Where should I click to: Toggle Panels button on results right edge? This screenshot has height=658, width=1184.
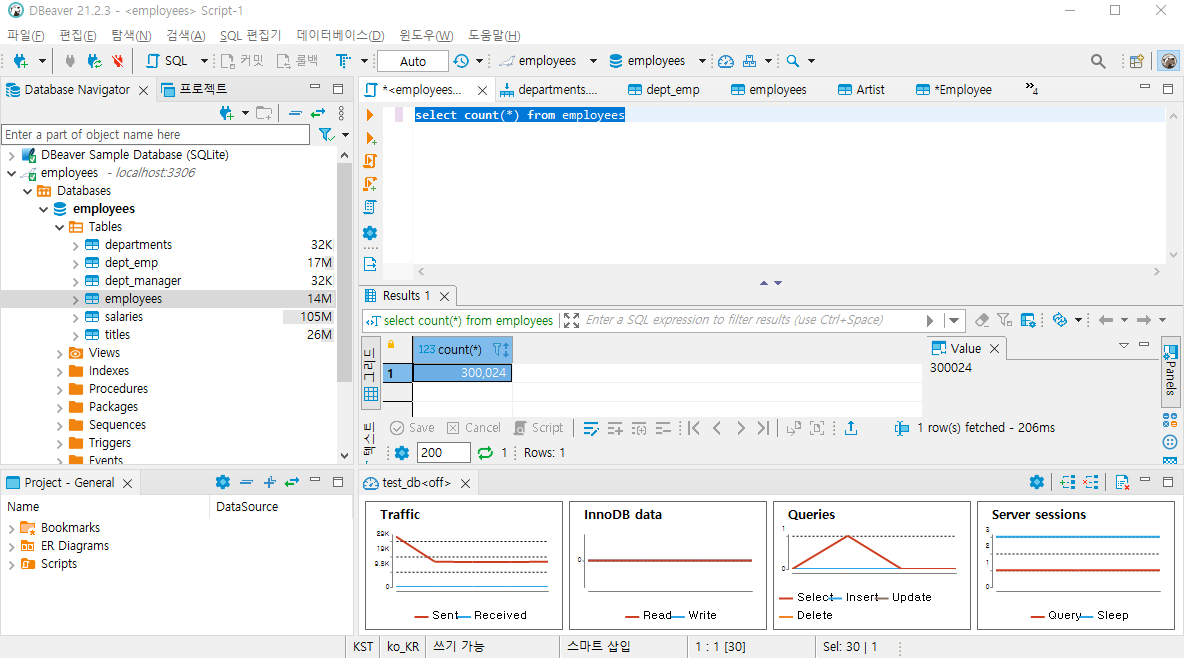pos(1170,371)
